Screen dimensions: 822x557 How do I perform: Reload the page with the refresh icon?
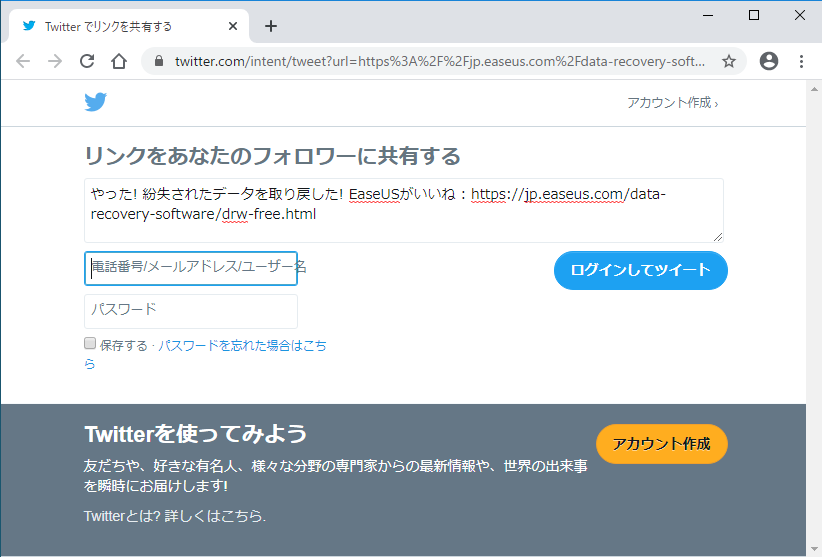(87, 61)
